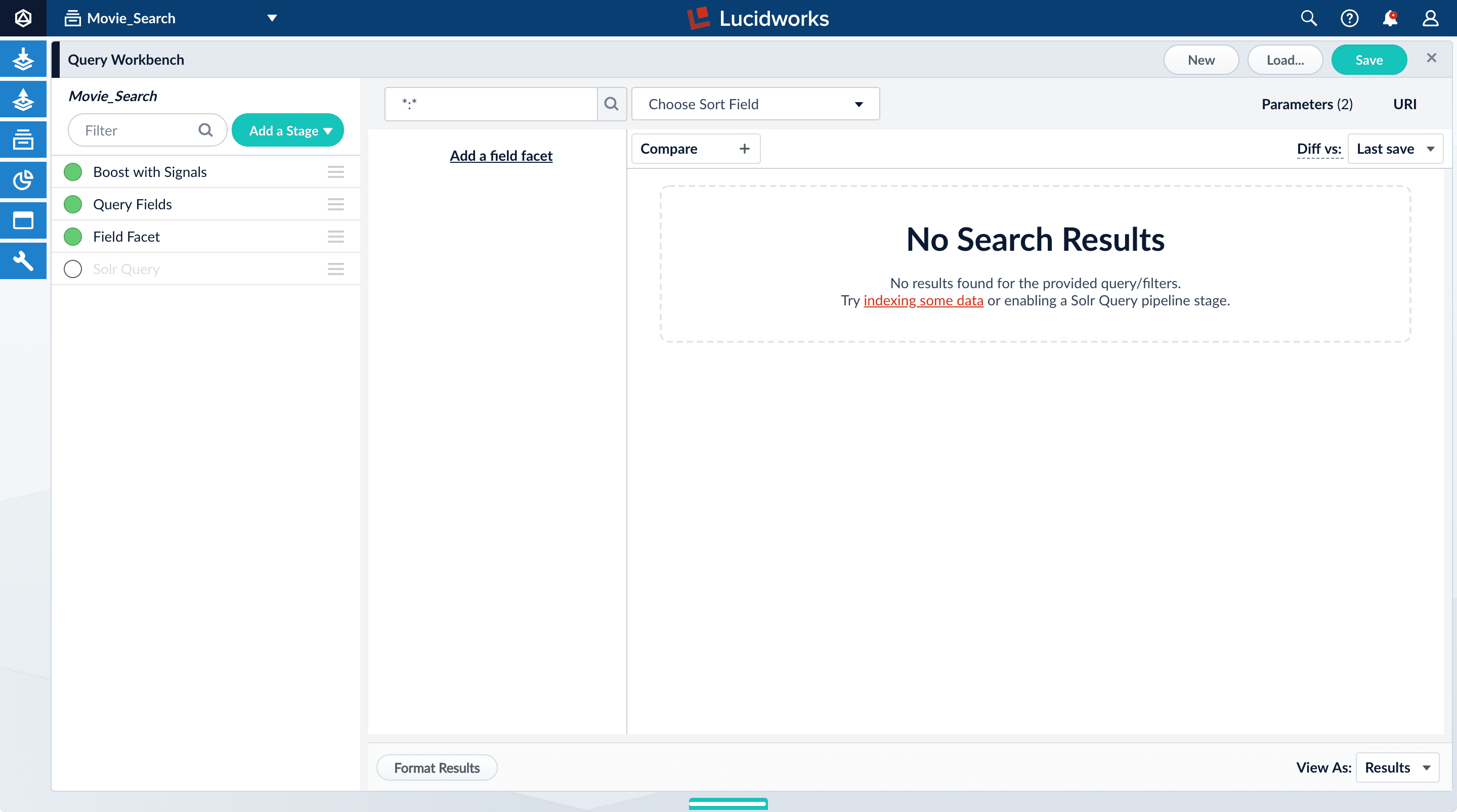Follow the indexing some data link

click(923, 300)
